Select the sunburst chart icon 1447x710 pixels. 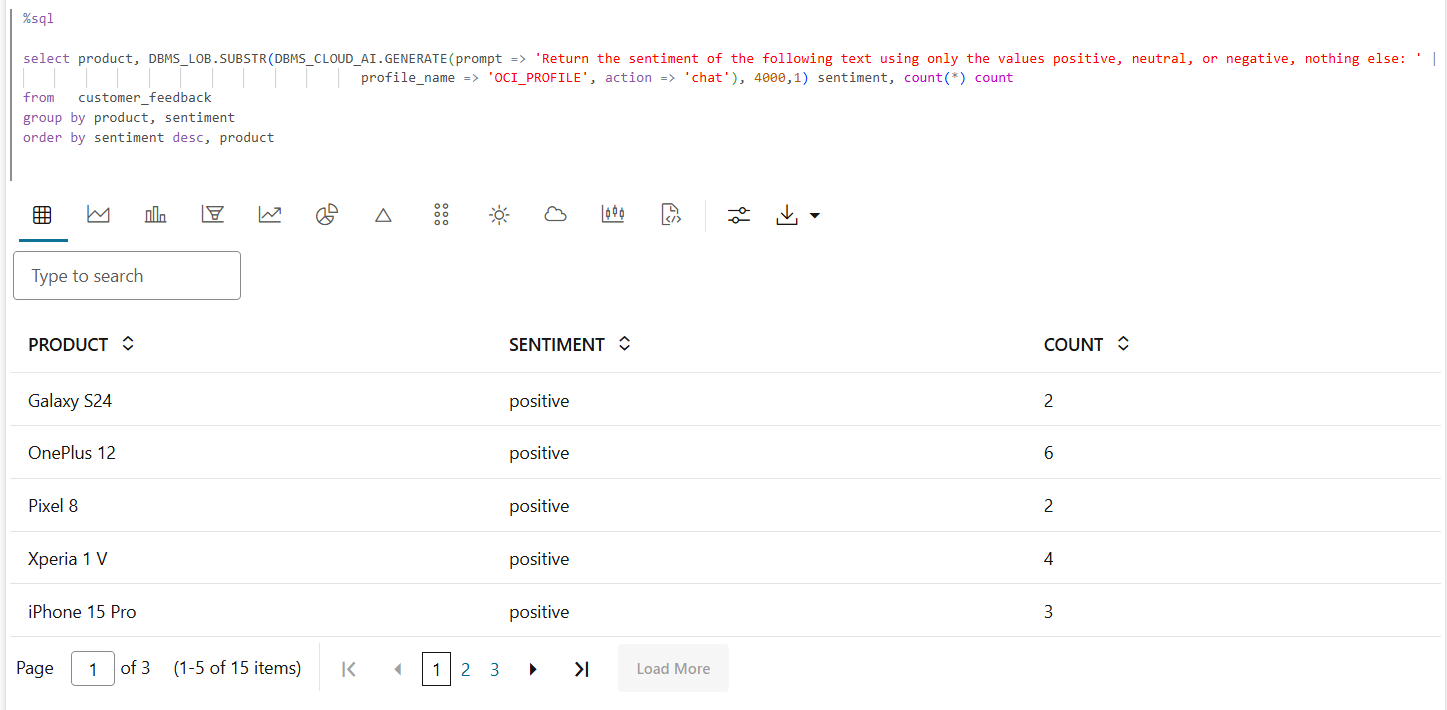[x=499, y=215]
